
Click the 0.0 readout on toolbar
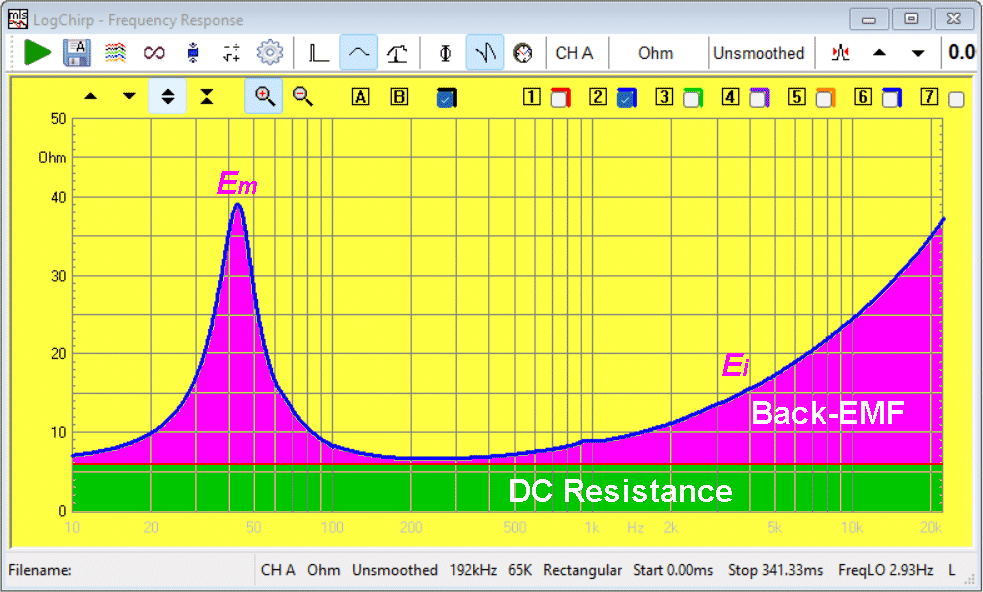click(962, 52)
